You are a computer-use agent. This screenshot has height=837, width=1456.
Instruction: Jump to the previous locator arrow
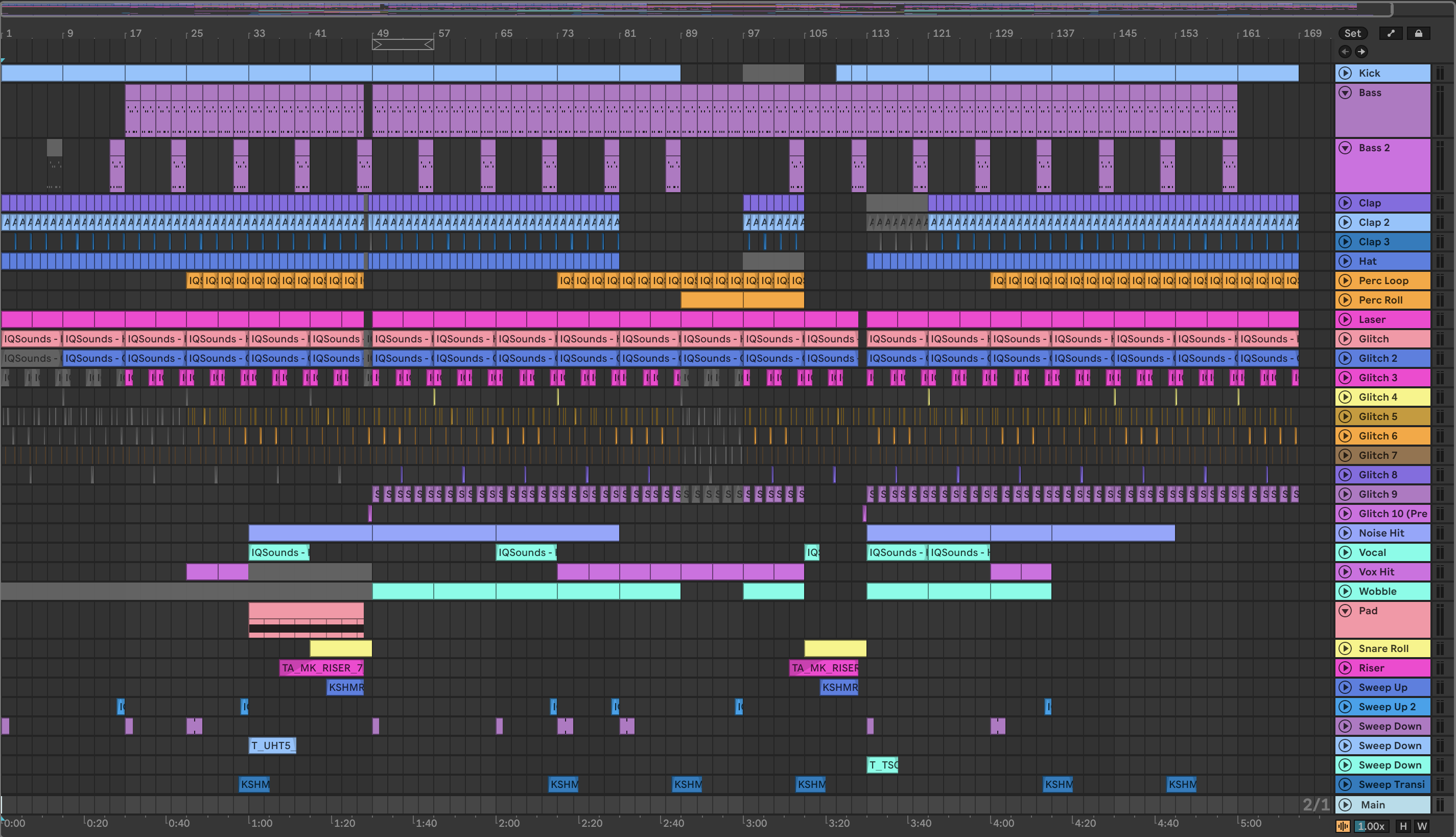[1345, 52]
